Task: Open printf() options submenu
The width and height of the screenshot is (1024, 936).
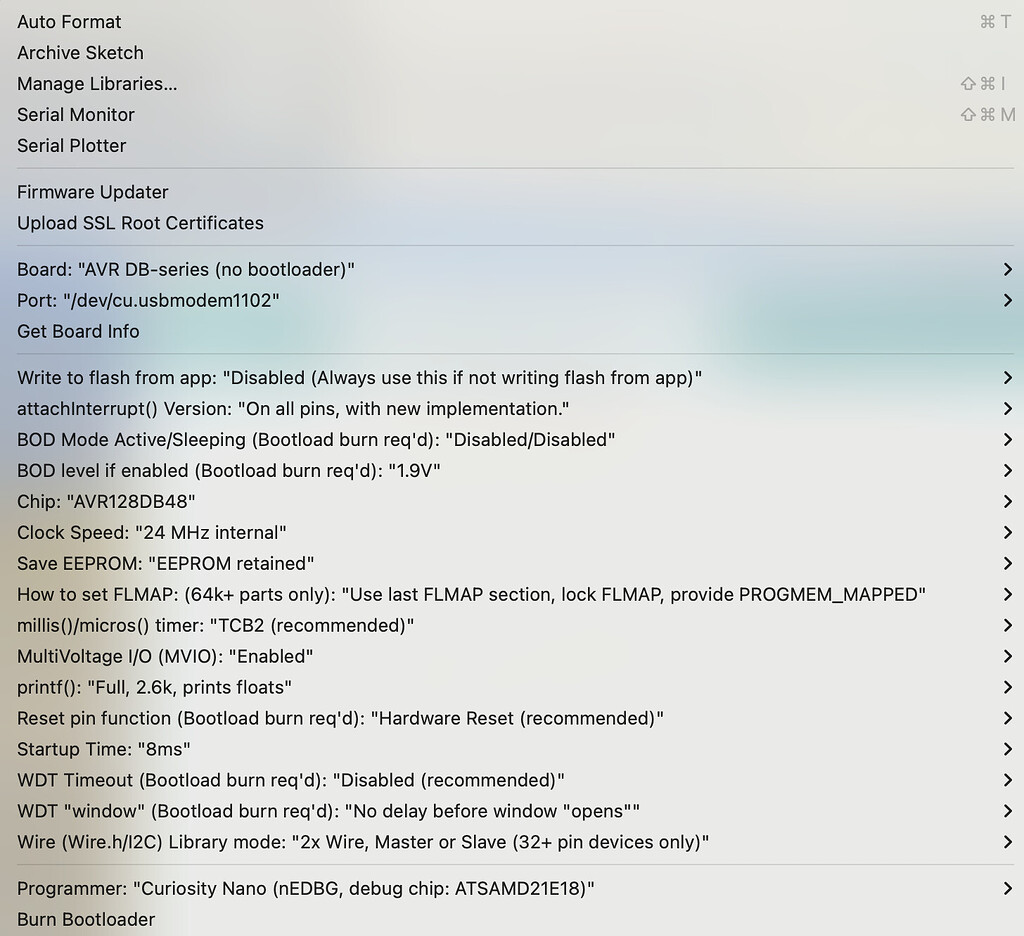Action: [512, 687]
